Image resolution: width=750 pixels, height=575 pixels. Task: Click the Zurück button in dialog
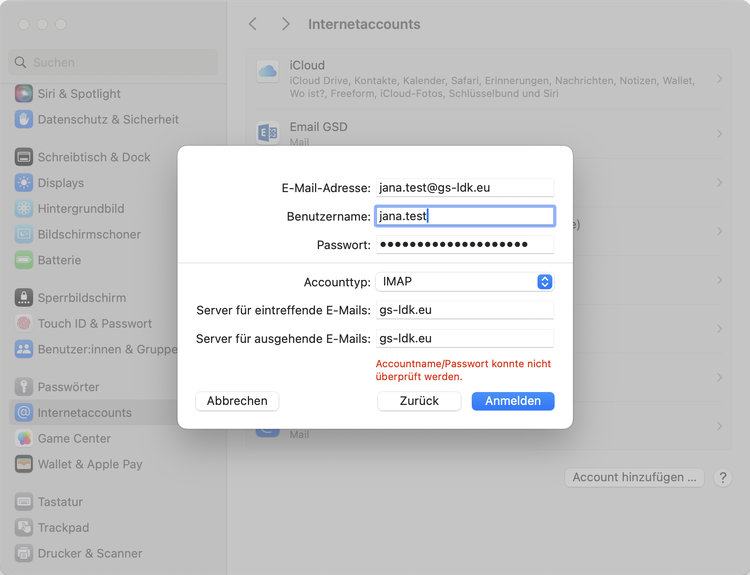(x=419, y=401)
